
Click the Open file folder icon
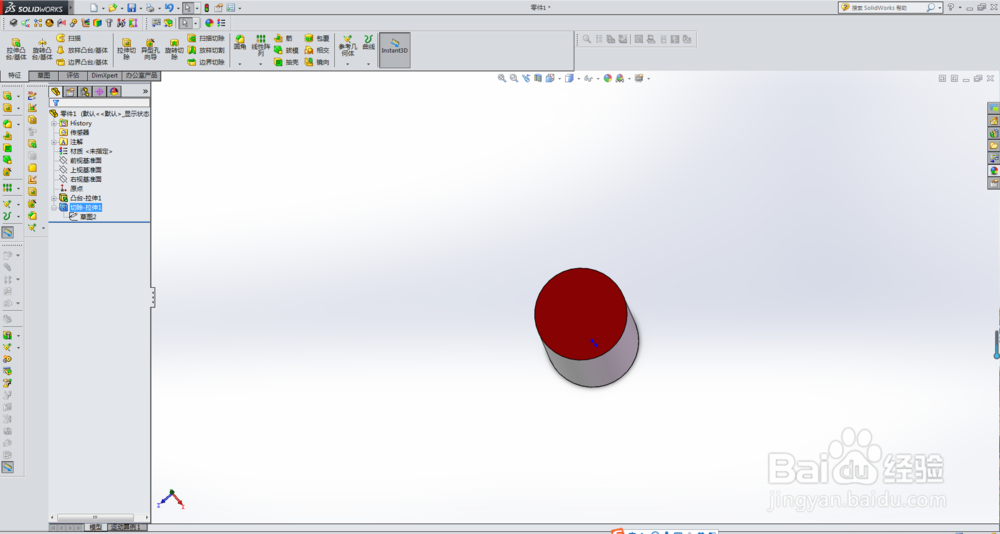click(x=112, y=8)
